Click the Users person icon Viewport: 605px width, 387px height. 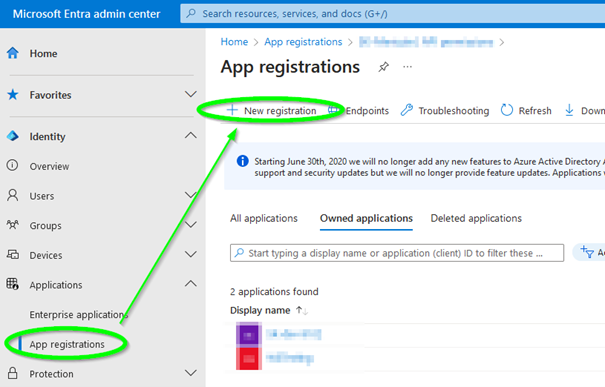pyautogui.click(x=12, y=196)
